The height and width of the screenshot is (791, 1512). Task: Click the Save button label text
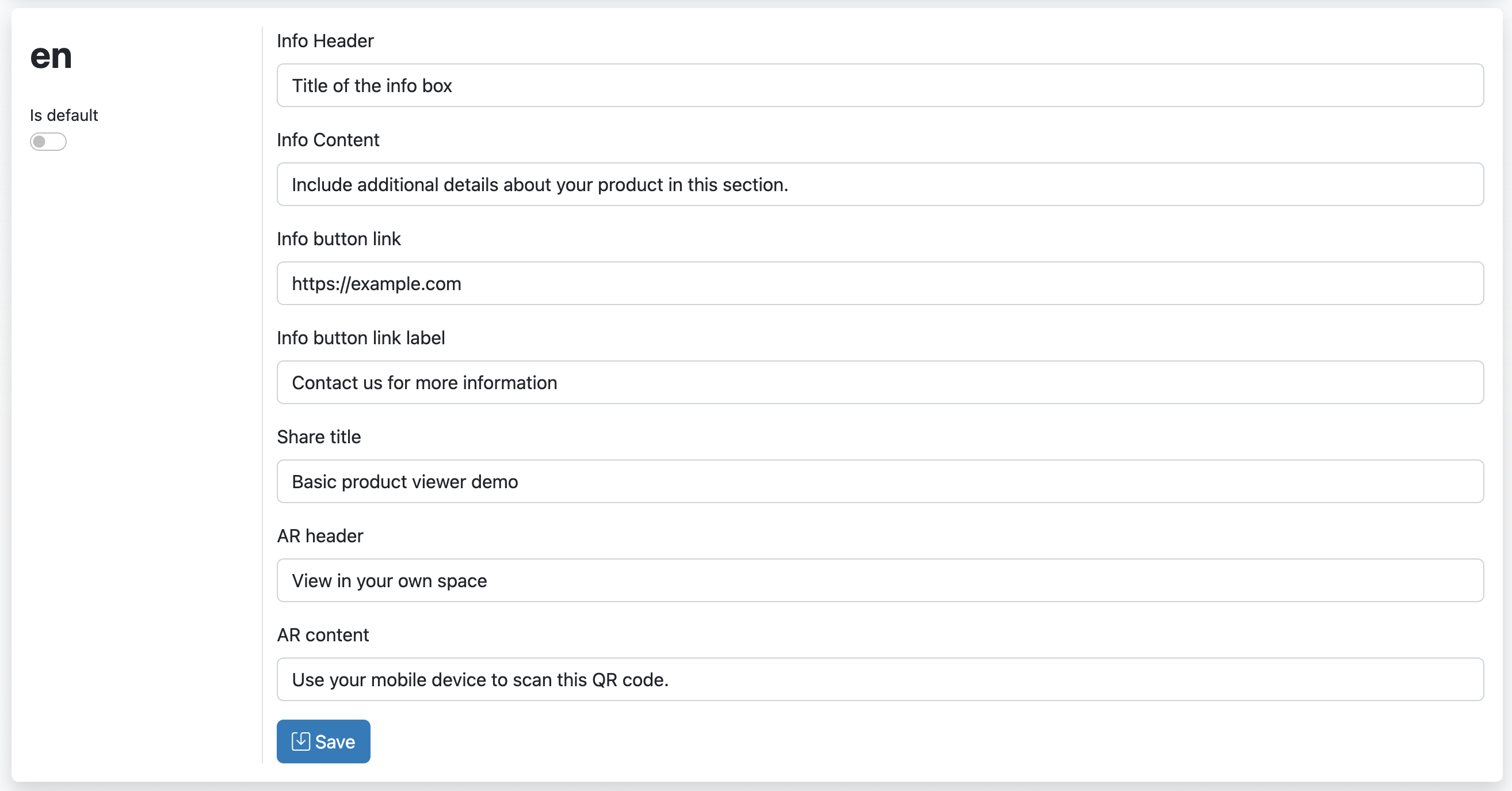335,741
